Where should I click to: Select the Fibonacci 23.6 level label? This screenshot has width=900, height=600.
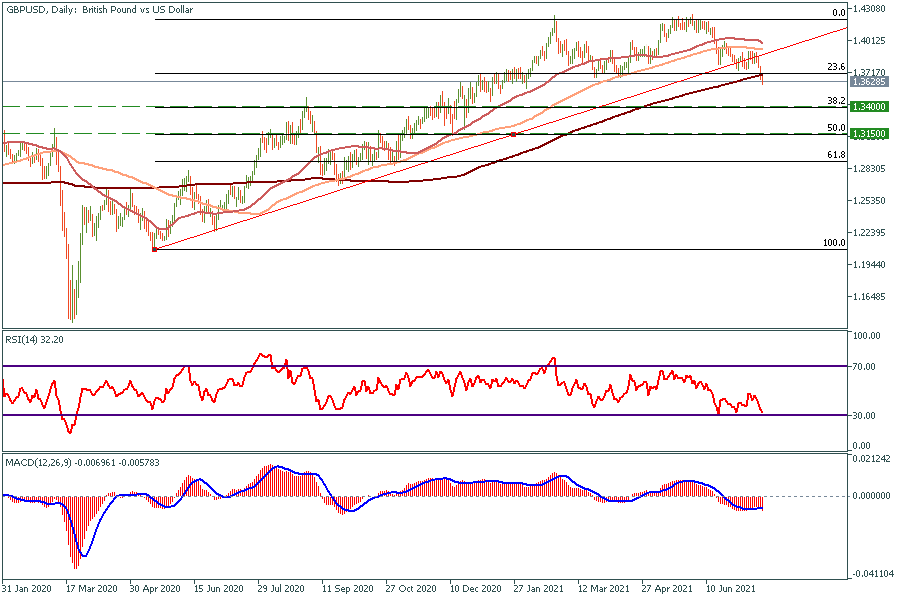coord(837,67)
